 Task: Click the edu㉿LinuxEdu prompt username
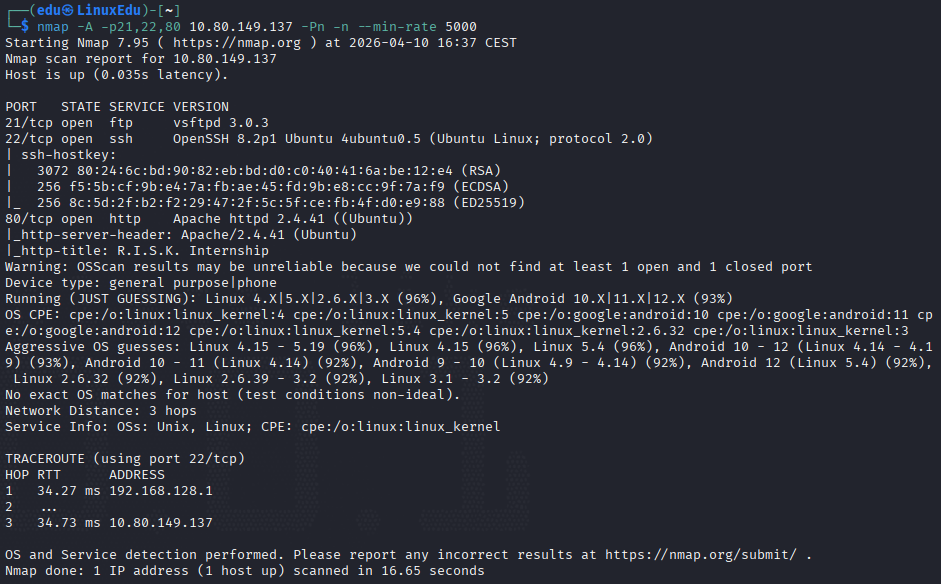pos(89,10)
